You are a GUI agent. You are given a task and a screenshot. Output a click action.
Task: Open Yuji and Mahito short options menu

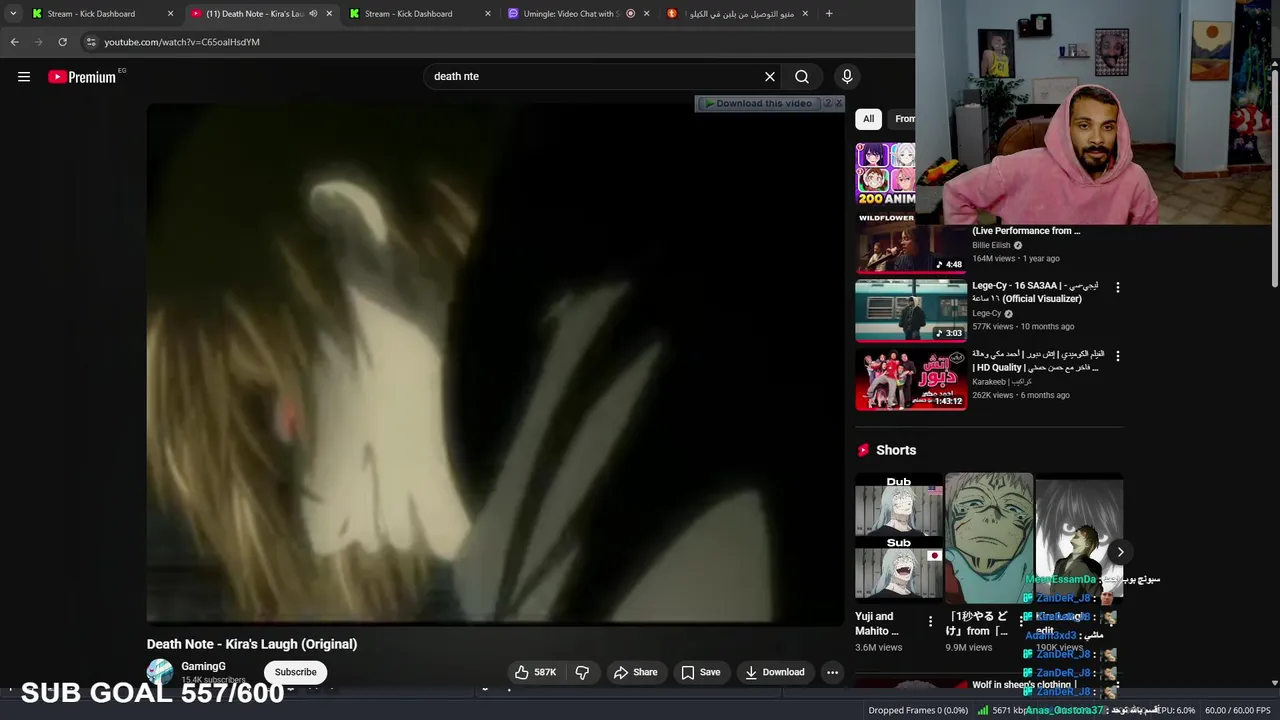930,622
